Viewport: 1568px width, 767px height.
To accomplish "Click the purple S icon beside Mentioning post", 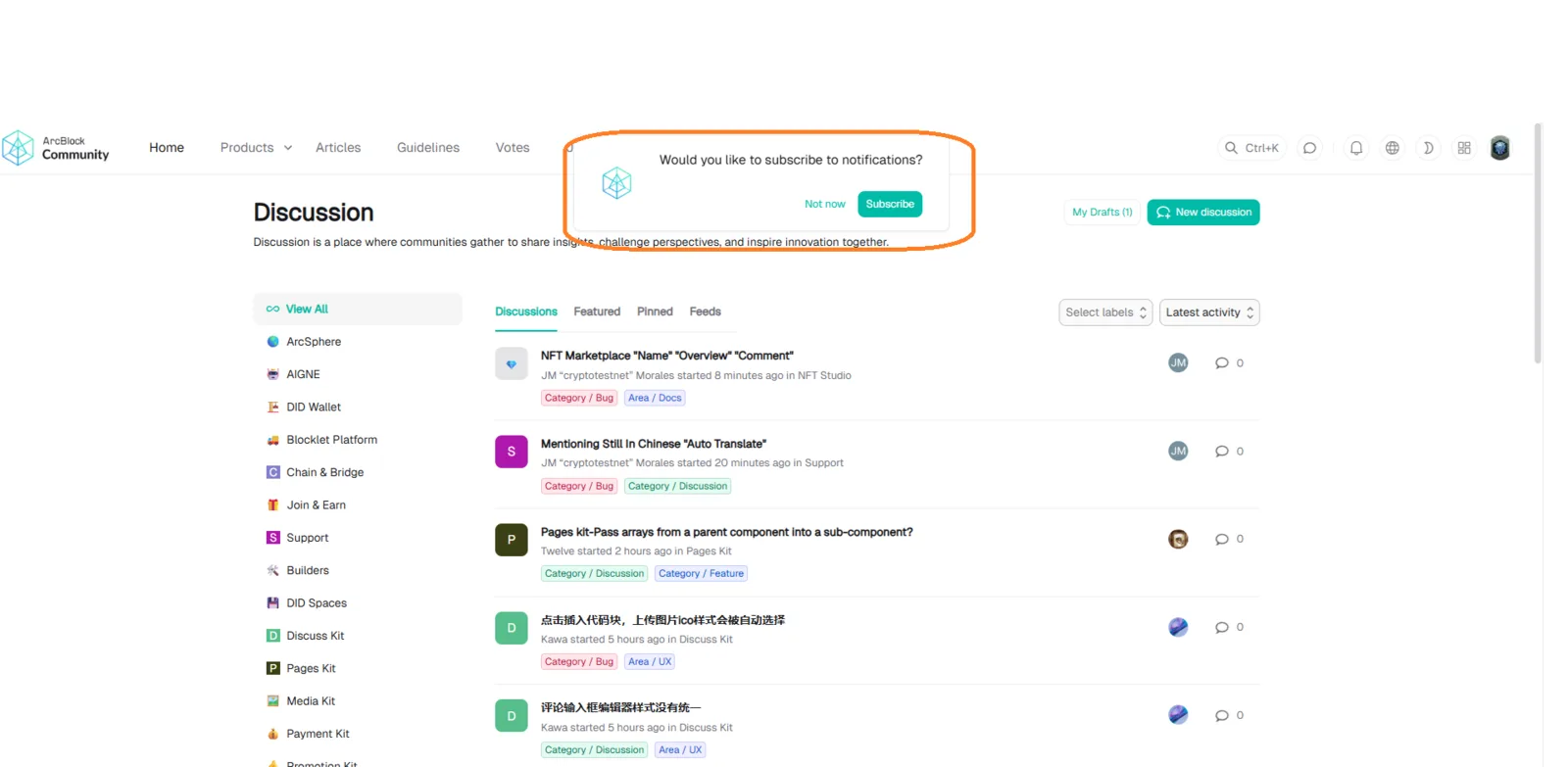I will pos(512,452).
